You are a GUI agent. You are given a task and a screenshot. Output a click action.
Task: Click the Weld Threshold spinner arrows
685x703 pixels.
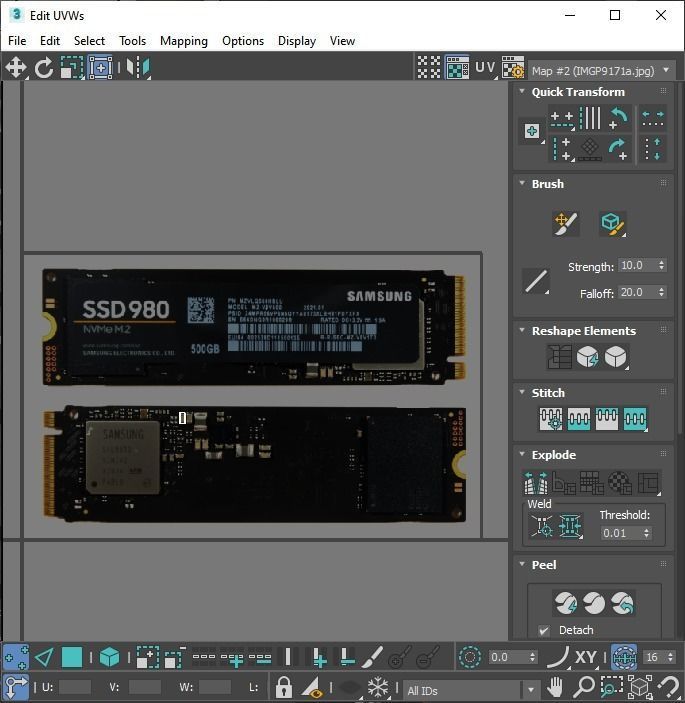click(646, 533)
